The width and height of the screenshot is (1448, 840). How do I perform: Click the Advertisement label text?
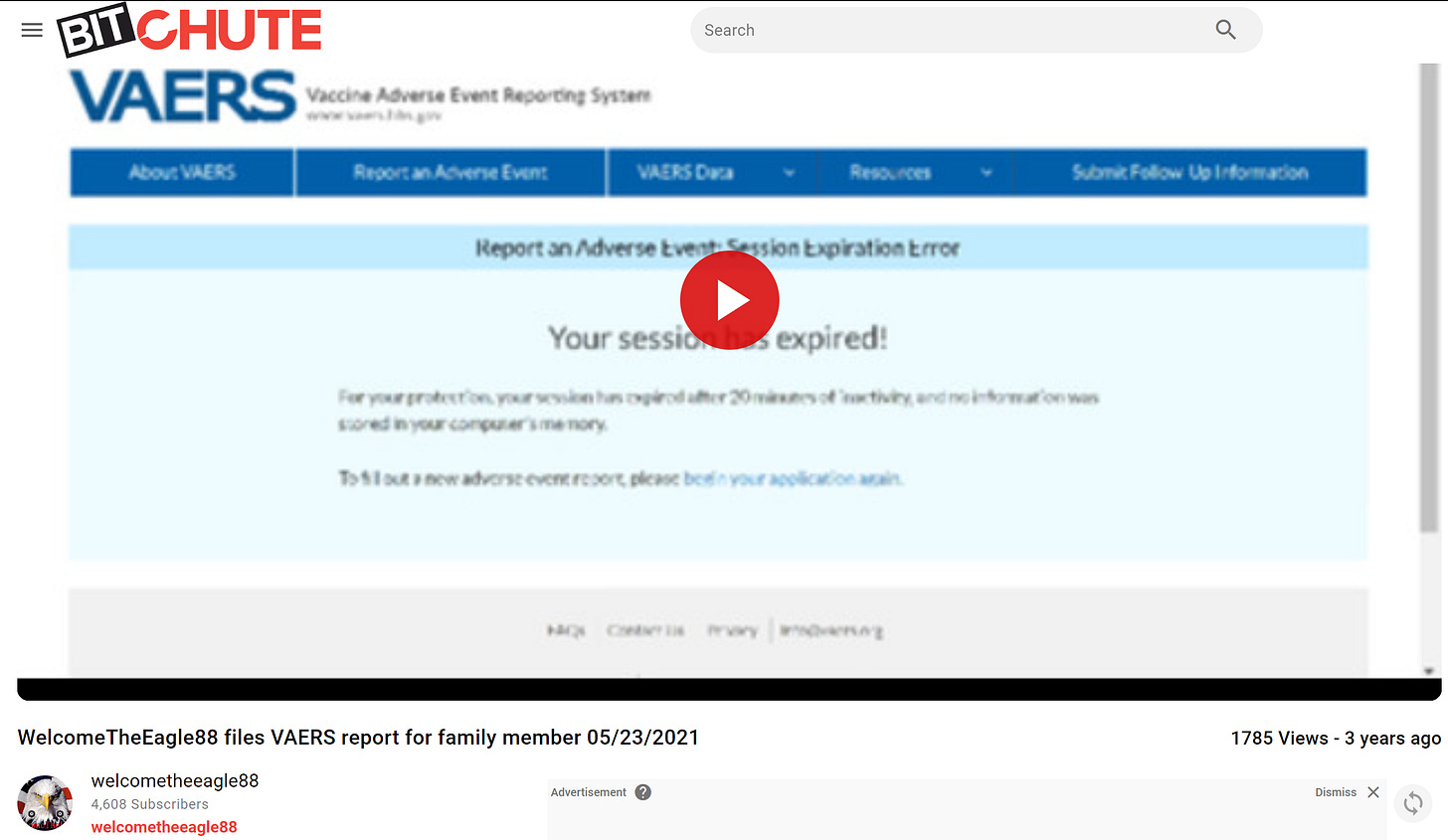pos(589,792)
